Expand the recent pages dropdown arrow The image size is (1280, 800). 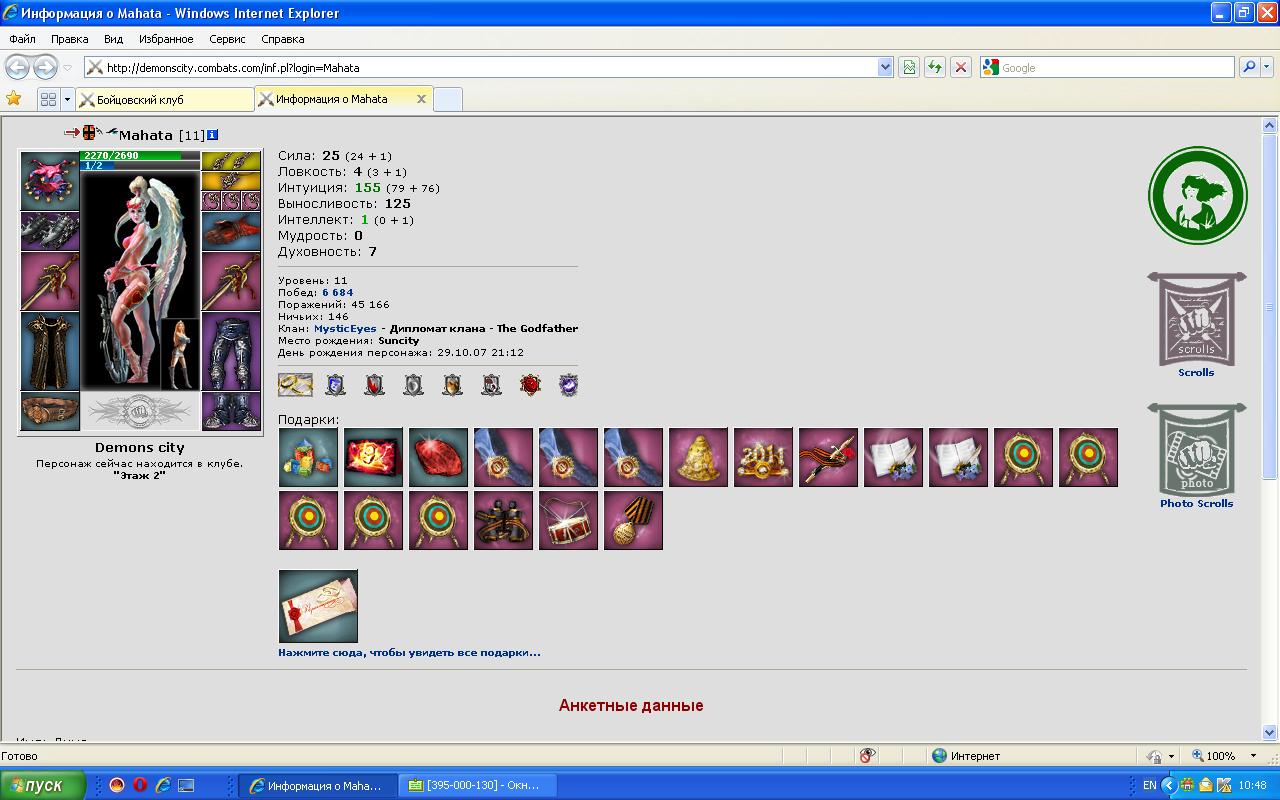[67, 68]
